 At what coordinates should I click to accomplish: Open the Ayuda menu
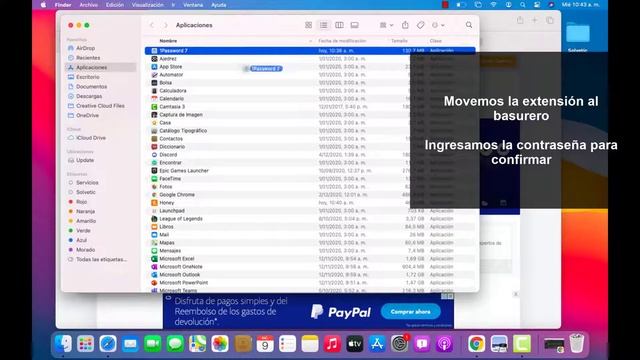[219, 5]
